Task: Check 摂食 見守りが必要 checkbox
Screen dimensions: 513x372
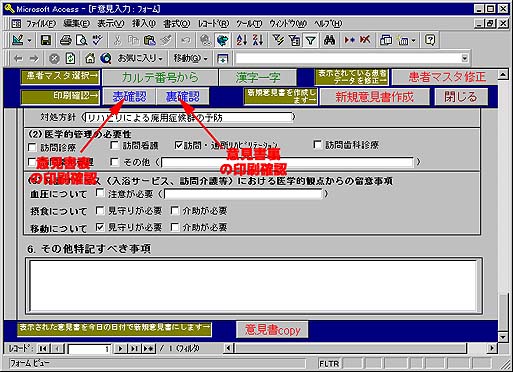Action: pos(100,210)
